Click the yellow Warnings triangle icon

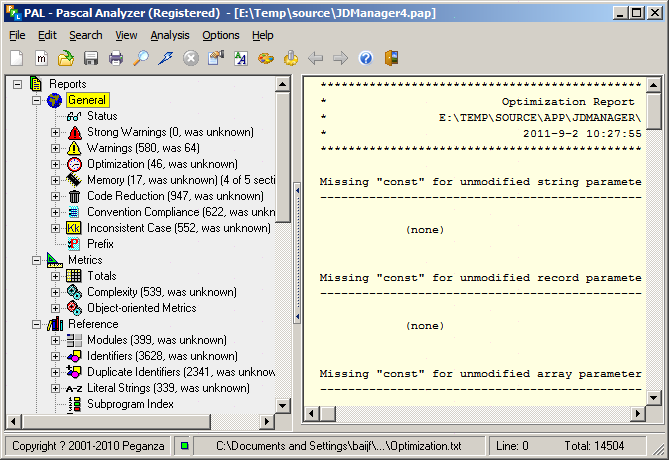pos(74,148)
